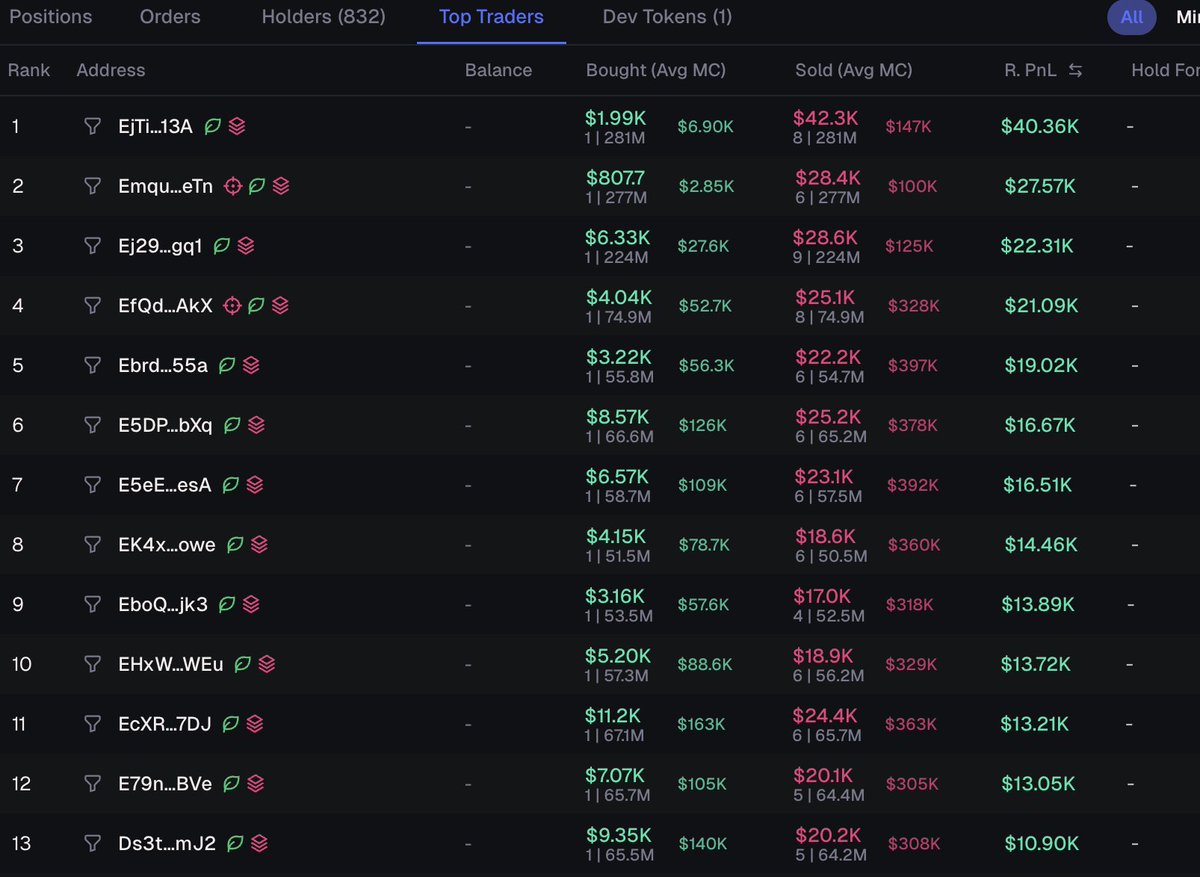Filter by address Ebrd...55a funnel icon
The width and height of the screenshot is (1200, 877).
pos(93,365)
